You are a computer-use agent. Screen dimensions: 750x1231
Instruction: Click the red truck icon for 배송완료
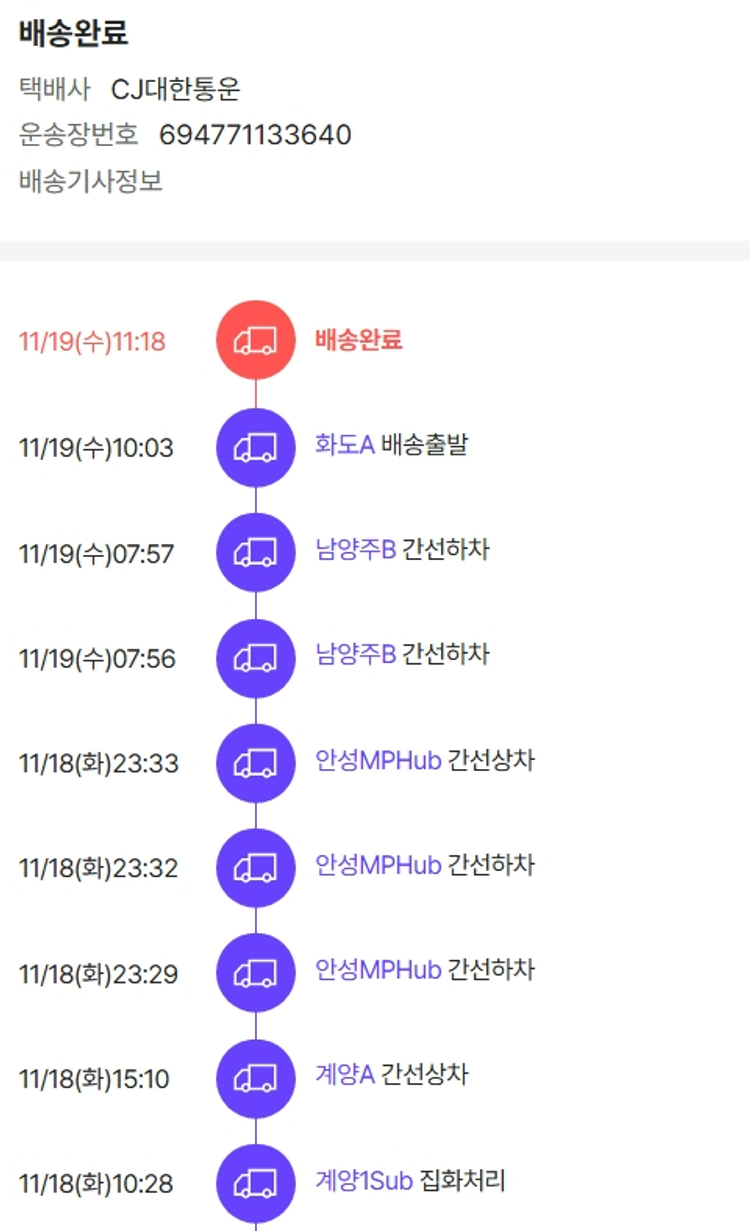(256, 341)
